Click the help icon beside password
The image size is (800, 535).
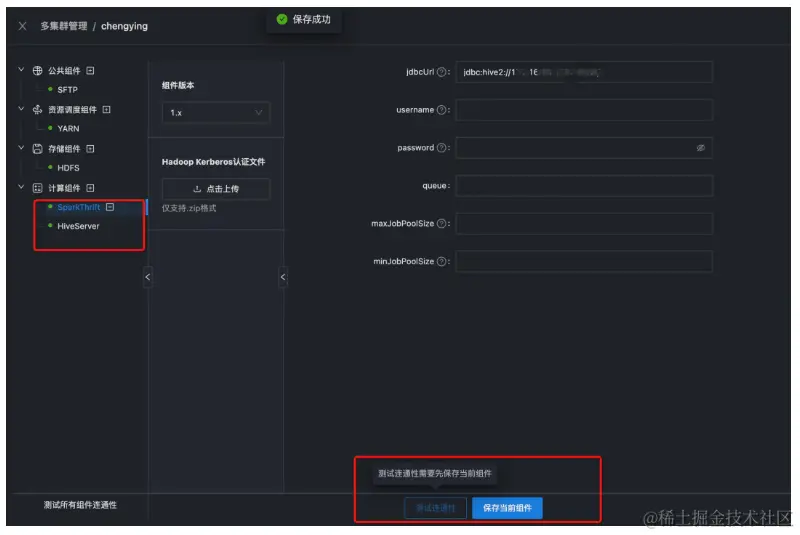coord(442,147)
